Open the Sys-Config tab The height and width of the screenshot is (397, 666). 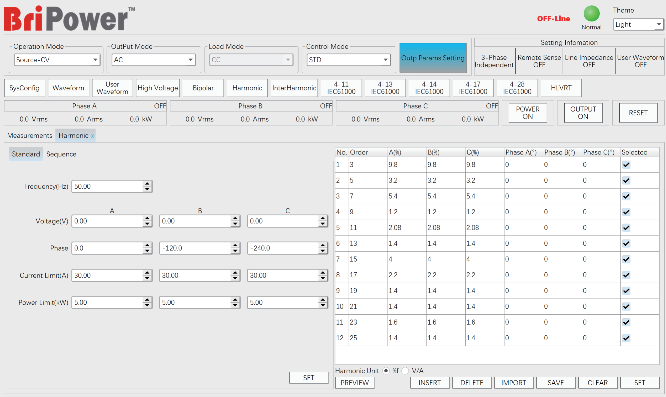25,88
